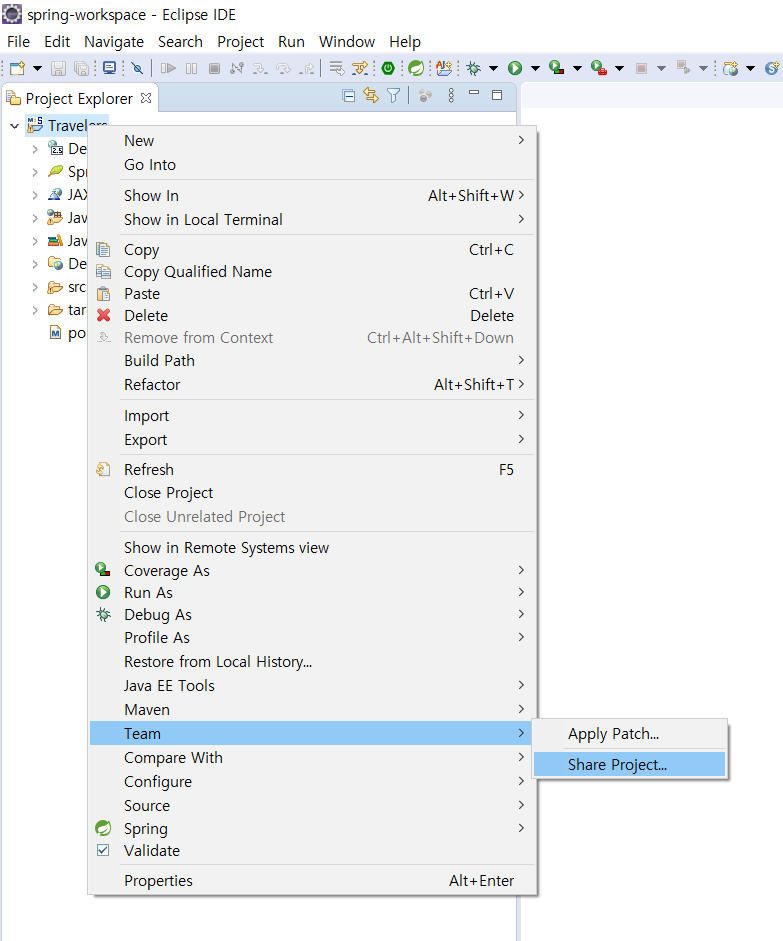The image size is (783, 941).
Task: Click the Open Task toolbar icon
Action: point(444,68)
